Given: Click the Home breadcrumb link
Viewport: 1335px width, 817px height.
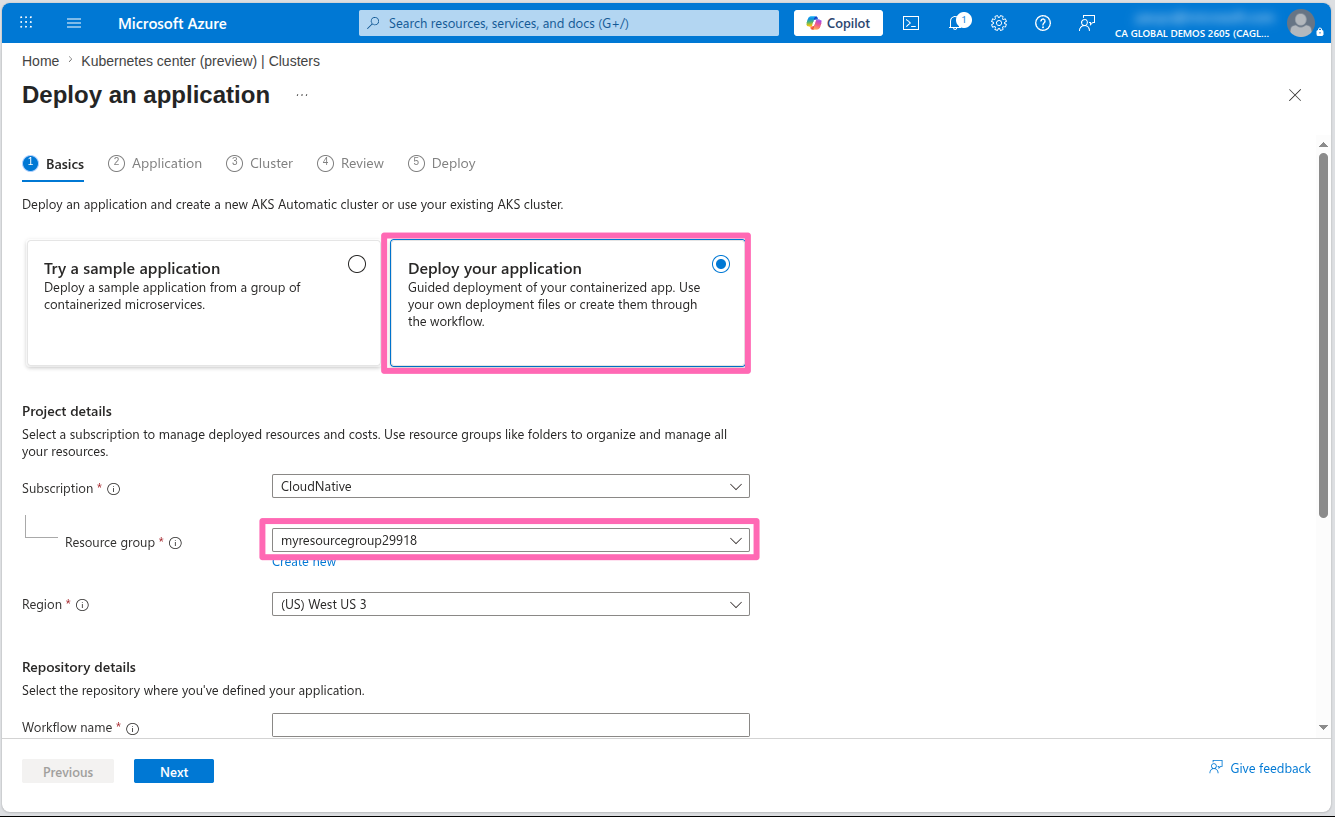Looking at the screenshot, I should pyautogui.click(x=40, y=61).
